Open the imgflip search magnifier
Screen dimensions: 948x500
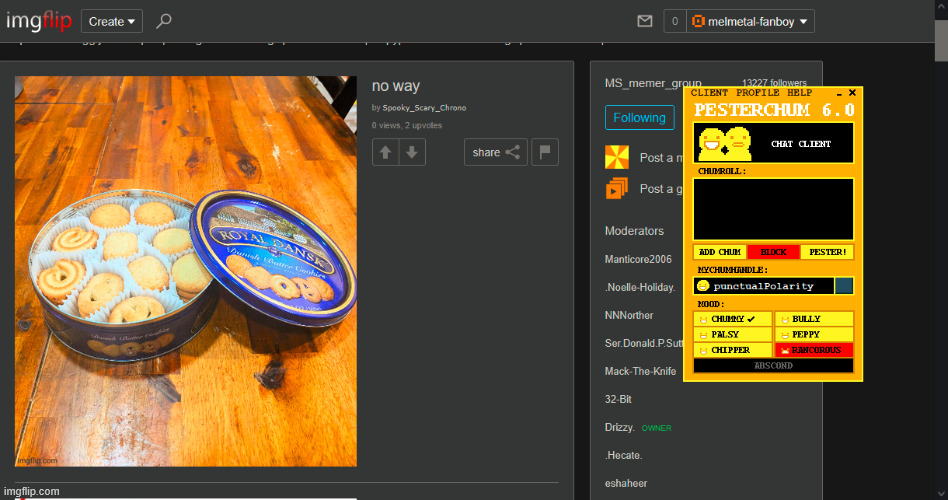[x=164, y=21]
